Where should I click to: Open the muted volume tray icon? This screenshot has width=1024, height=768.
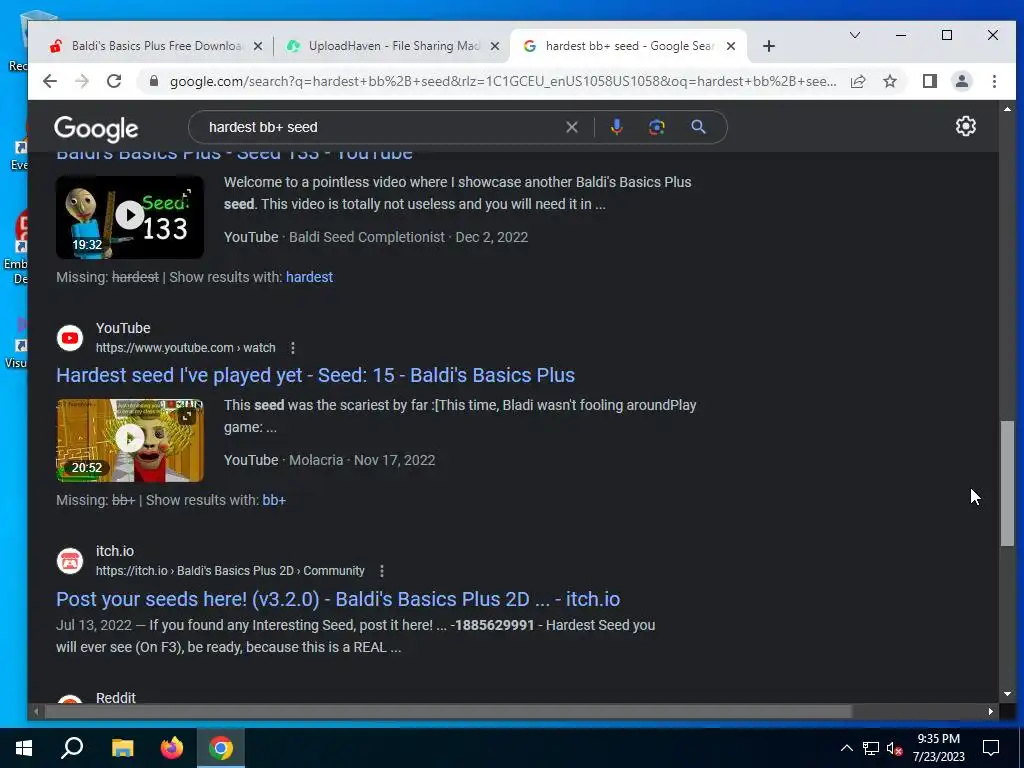coord(894,748)
